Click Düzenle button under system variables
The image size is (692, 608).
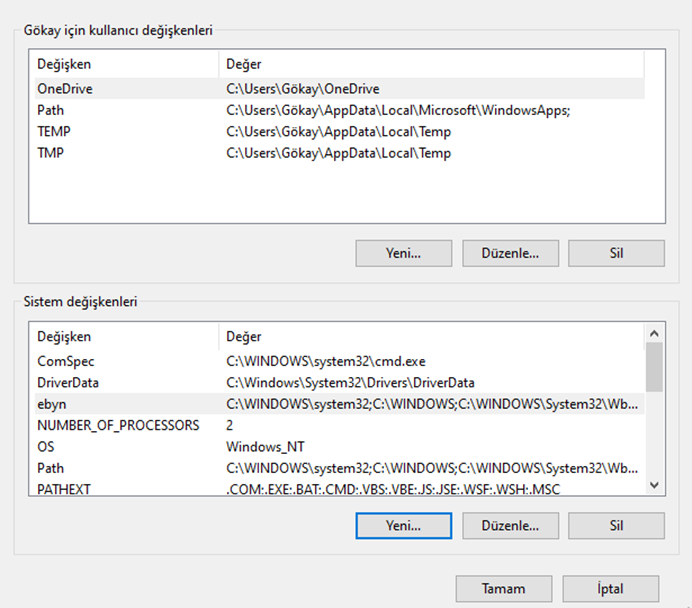click(510, 525)
